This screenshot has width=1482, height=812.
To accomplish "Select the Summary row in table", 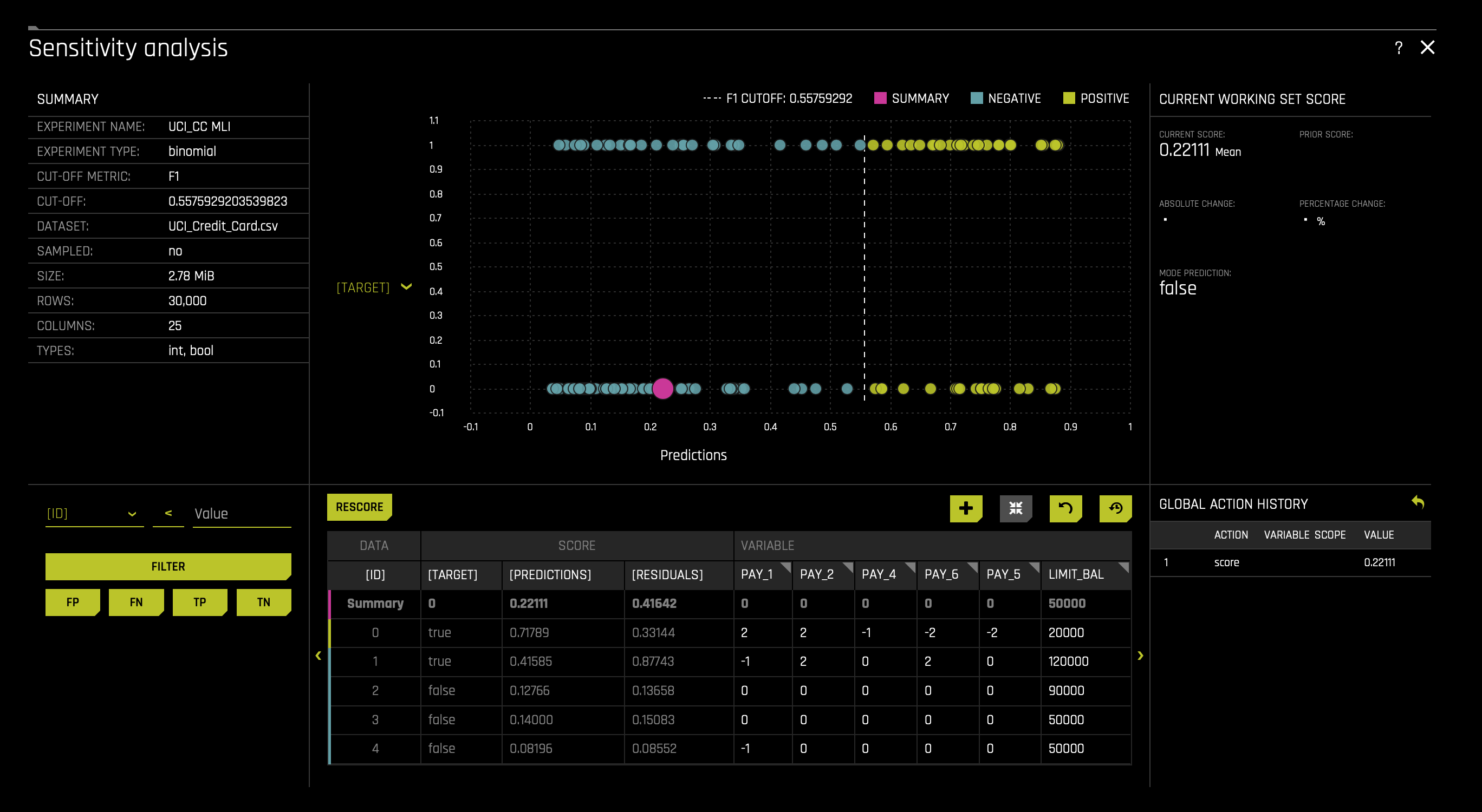I will tap(730, 603).
